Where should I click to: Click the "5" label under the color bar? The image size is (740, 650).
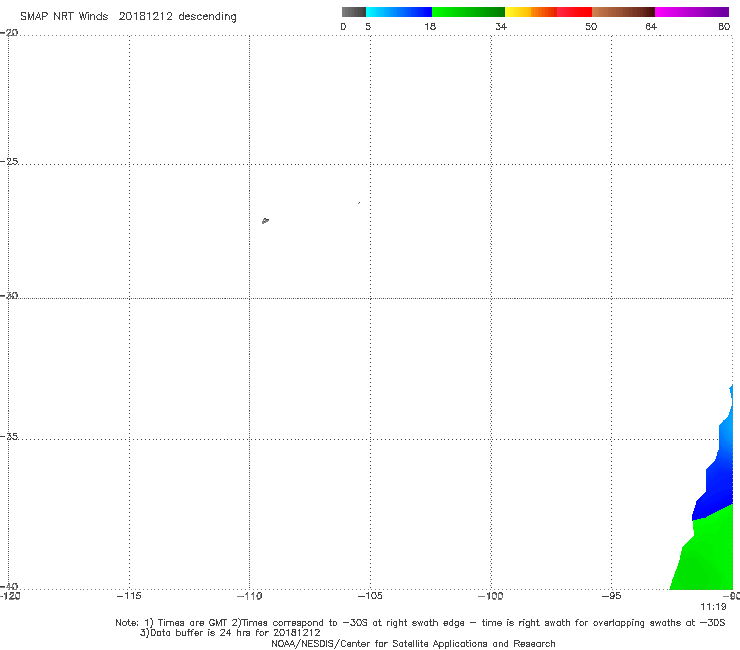[x=368, y=26]
